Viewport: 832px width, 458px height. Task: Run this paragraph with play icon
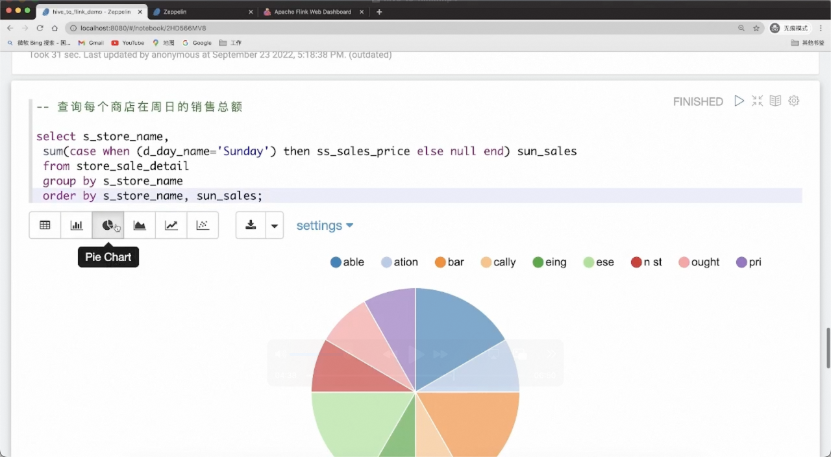[739, 101]
